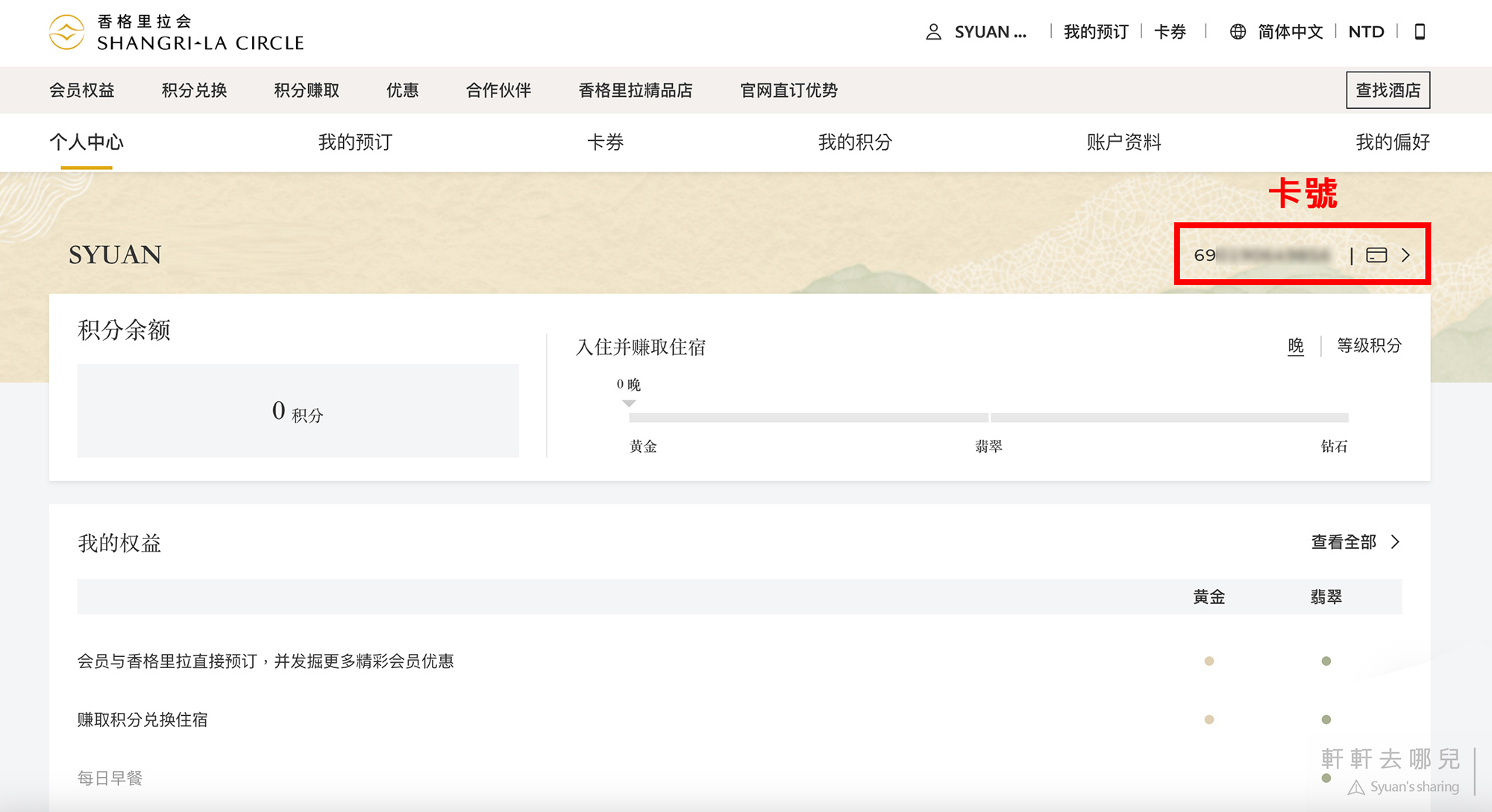Click 翡翠 dot for 会员与香格里拉直接预订
The width and height of the screenshot is (1492, 812).
coord(1326,661)
